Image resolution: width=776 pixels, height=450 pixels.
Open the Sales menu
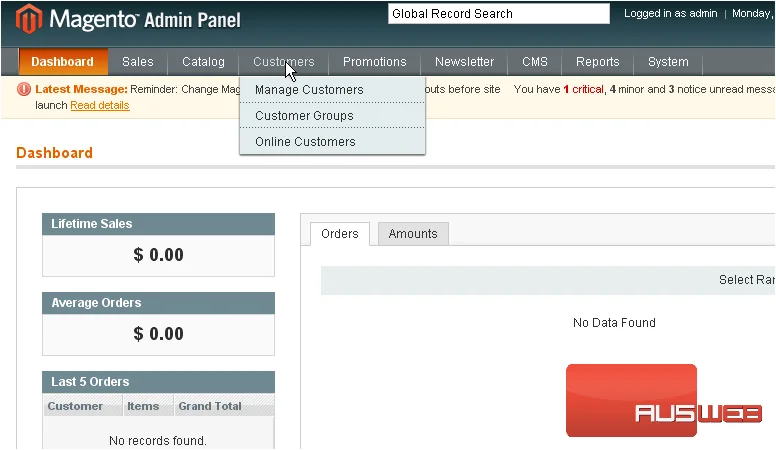(138, 62)
